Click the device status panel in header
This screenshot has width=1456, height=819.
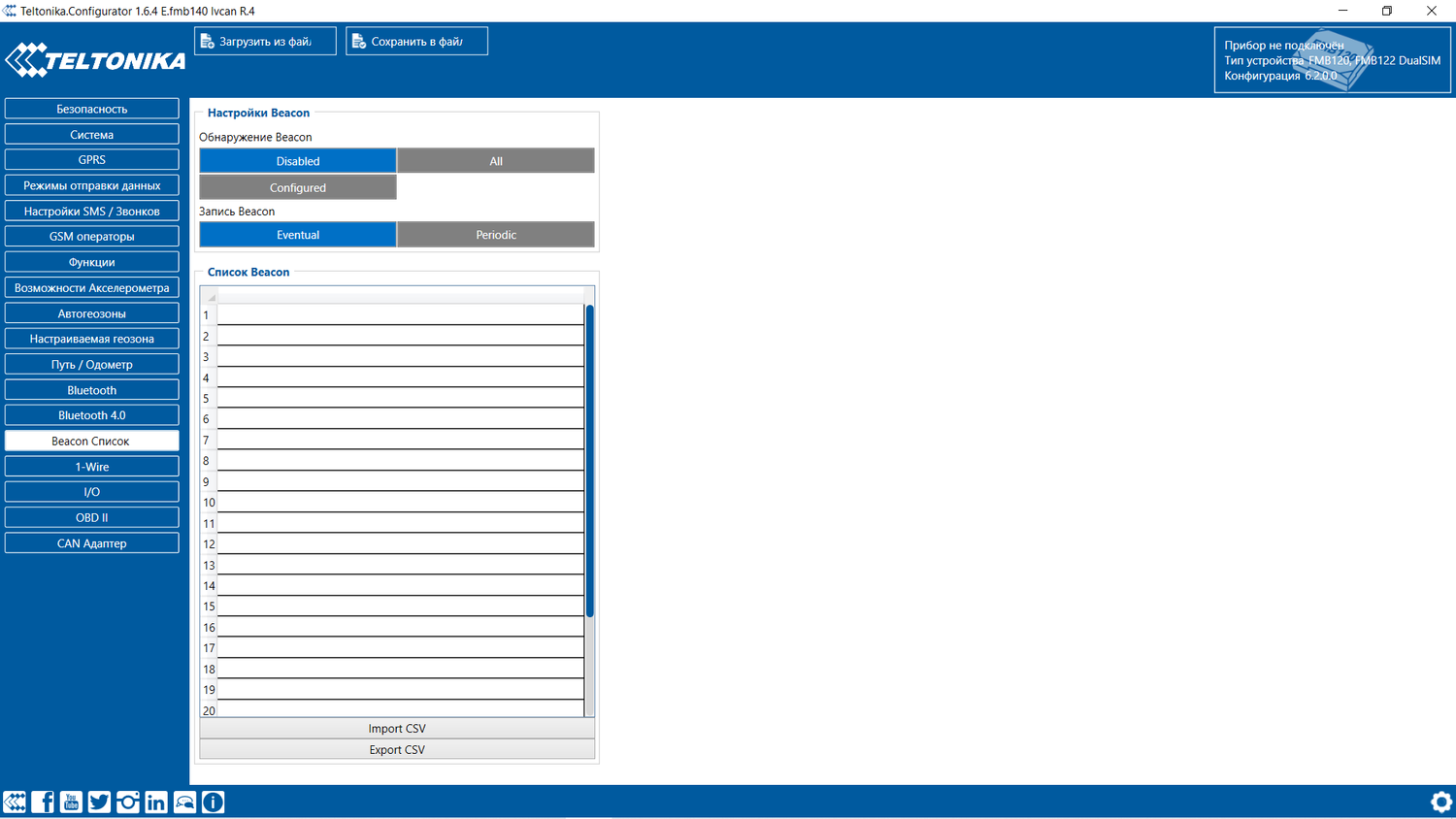[1332, 60]
